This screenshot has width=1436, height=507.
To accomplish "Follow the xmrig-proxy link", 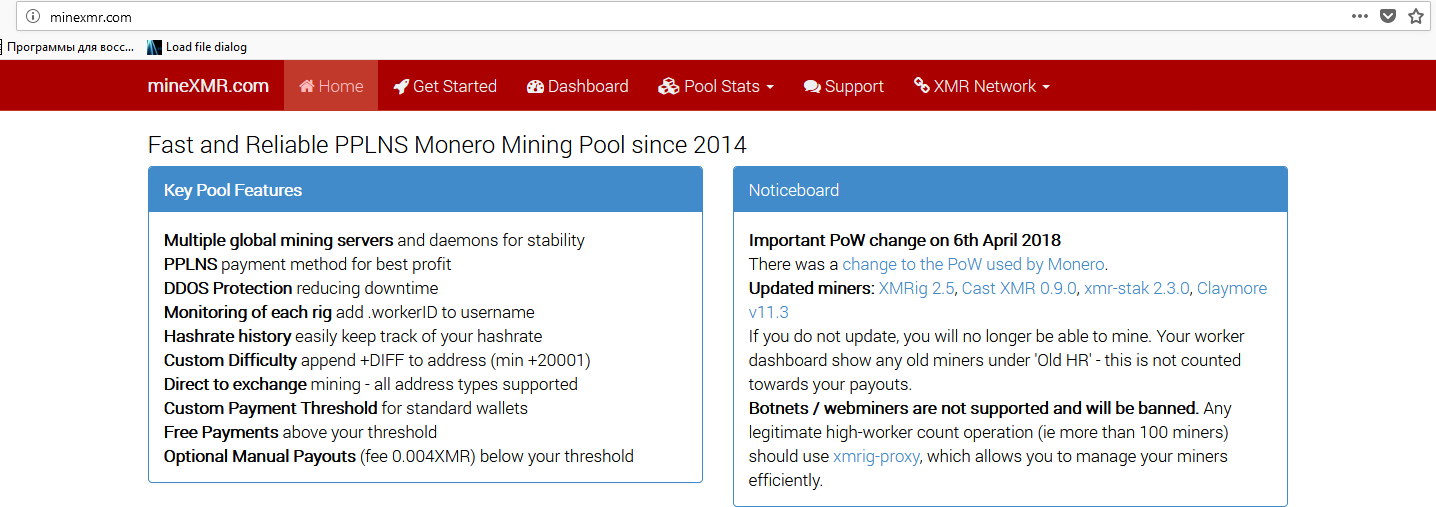I will point(876,456).
